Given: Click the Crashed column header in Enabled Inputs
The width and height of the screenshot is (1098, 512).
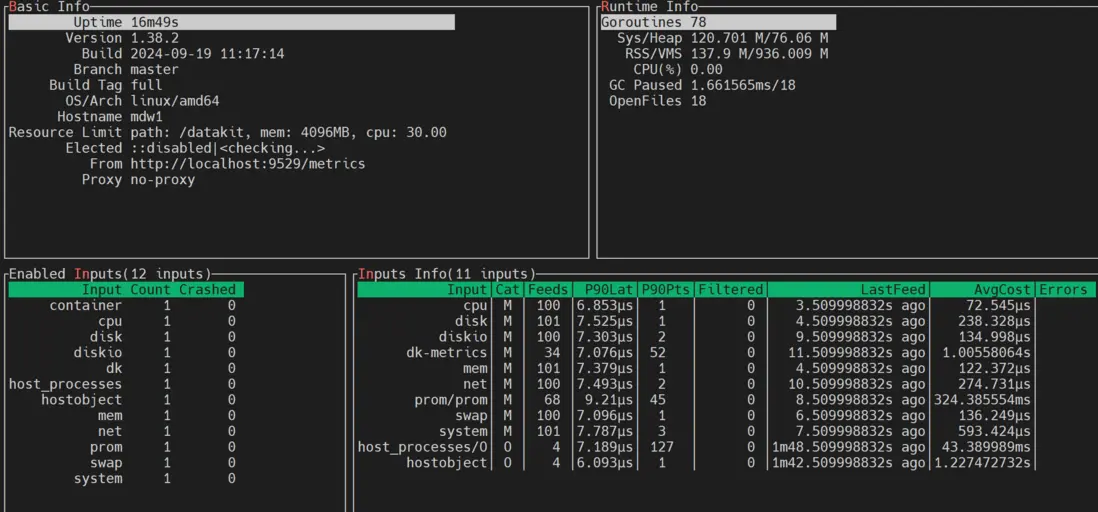Looking at the screenshot, I should point(208,290).
